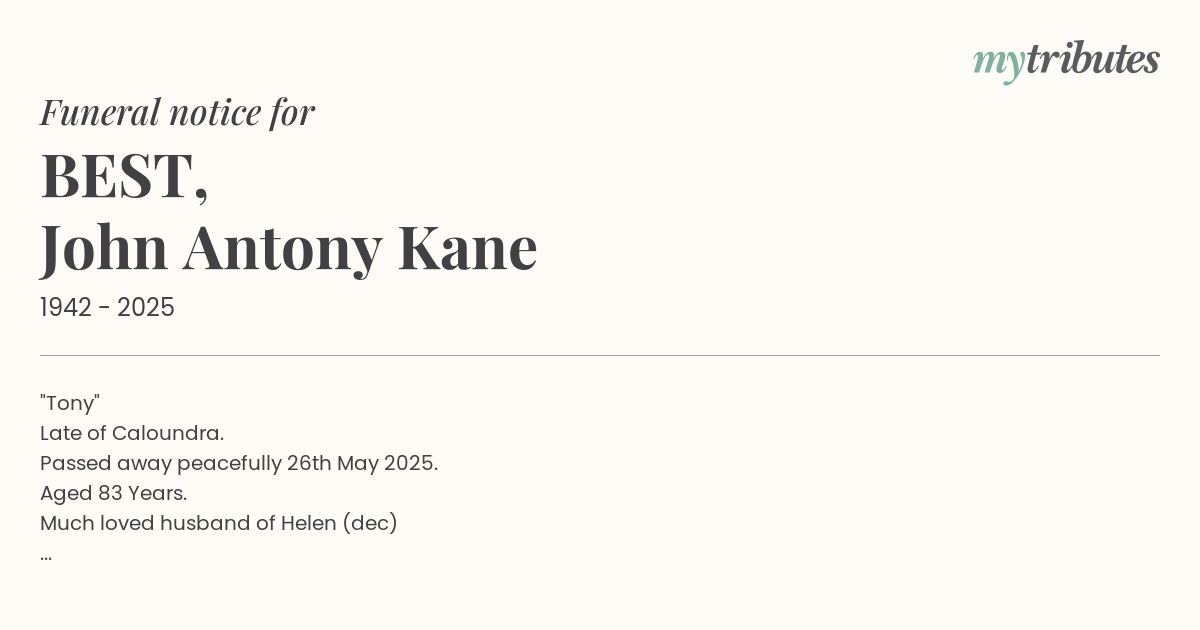Viewport: 1200px width, 630px height.
Task: Click the surname BEST
Action: coord(124,176)
